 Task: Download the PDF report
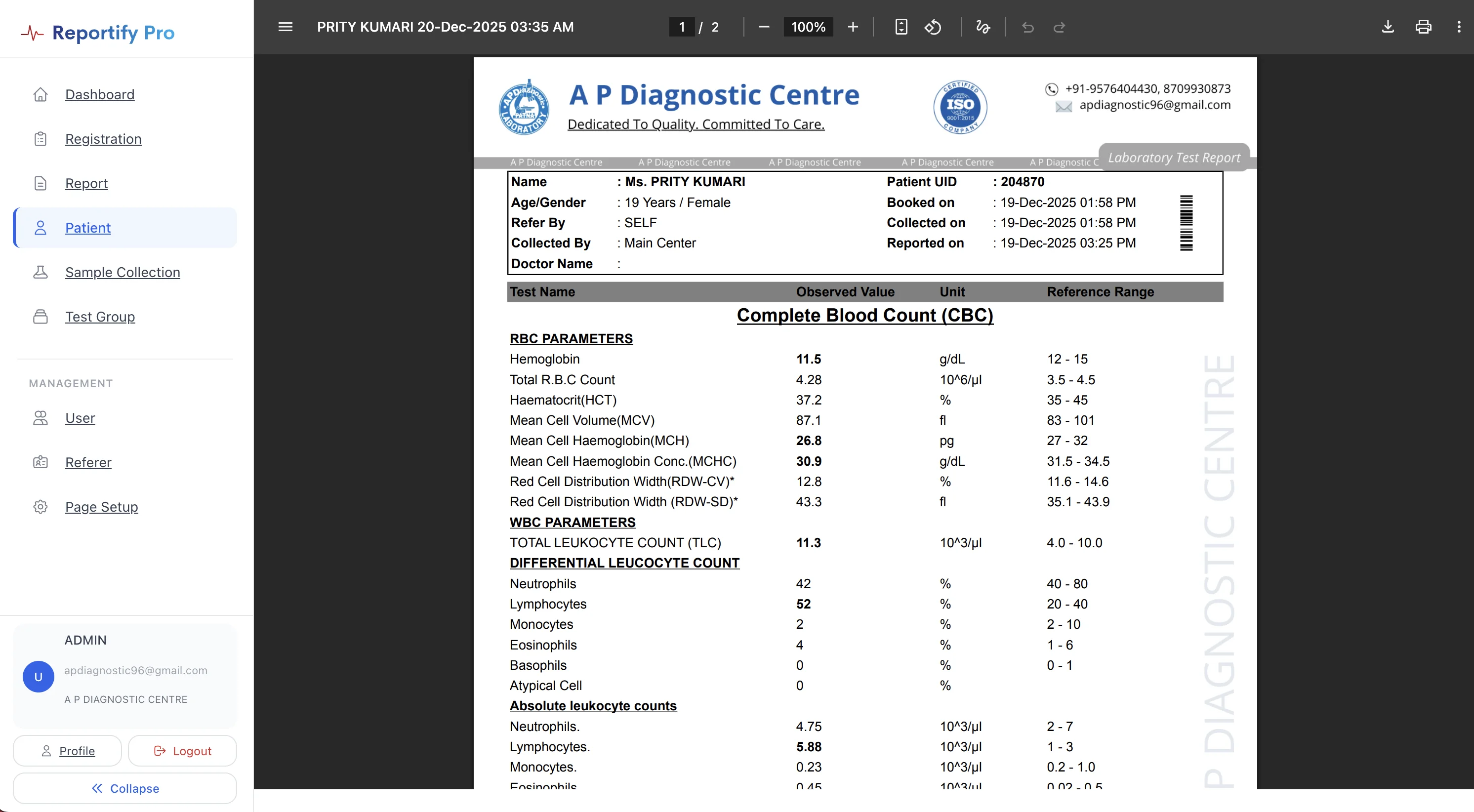point(1388,27)
